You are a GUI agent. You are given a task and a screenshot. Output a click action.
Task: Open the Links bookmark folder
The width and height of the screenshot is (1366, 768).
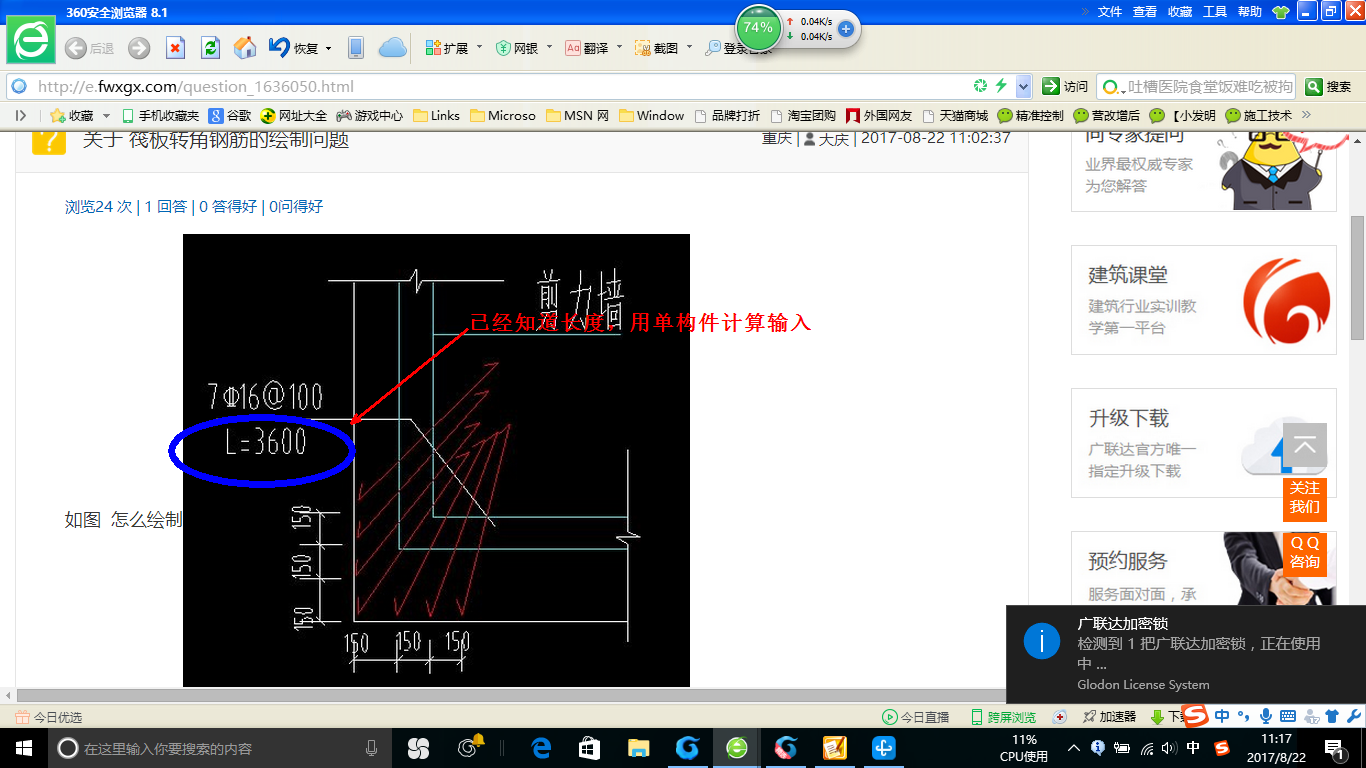[437, 116]
